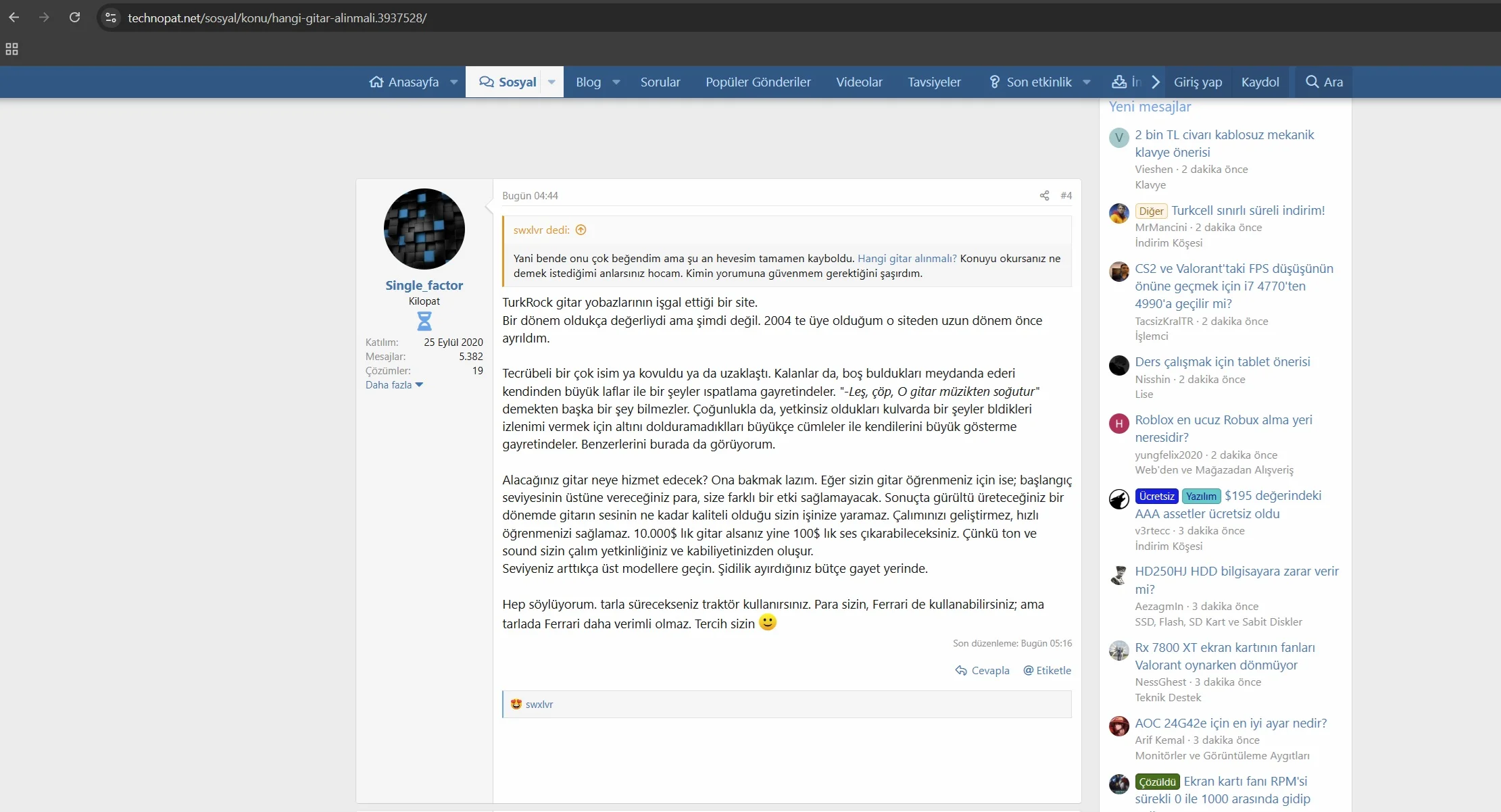
Task: Click the apps grid icon below toolbar
Action: pyautogui.click(x=11, y=49)
